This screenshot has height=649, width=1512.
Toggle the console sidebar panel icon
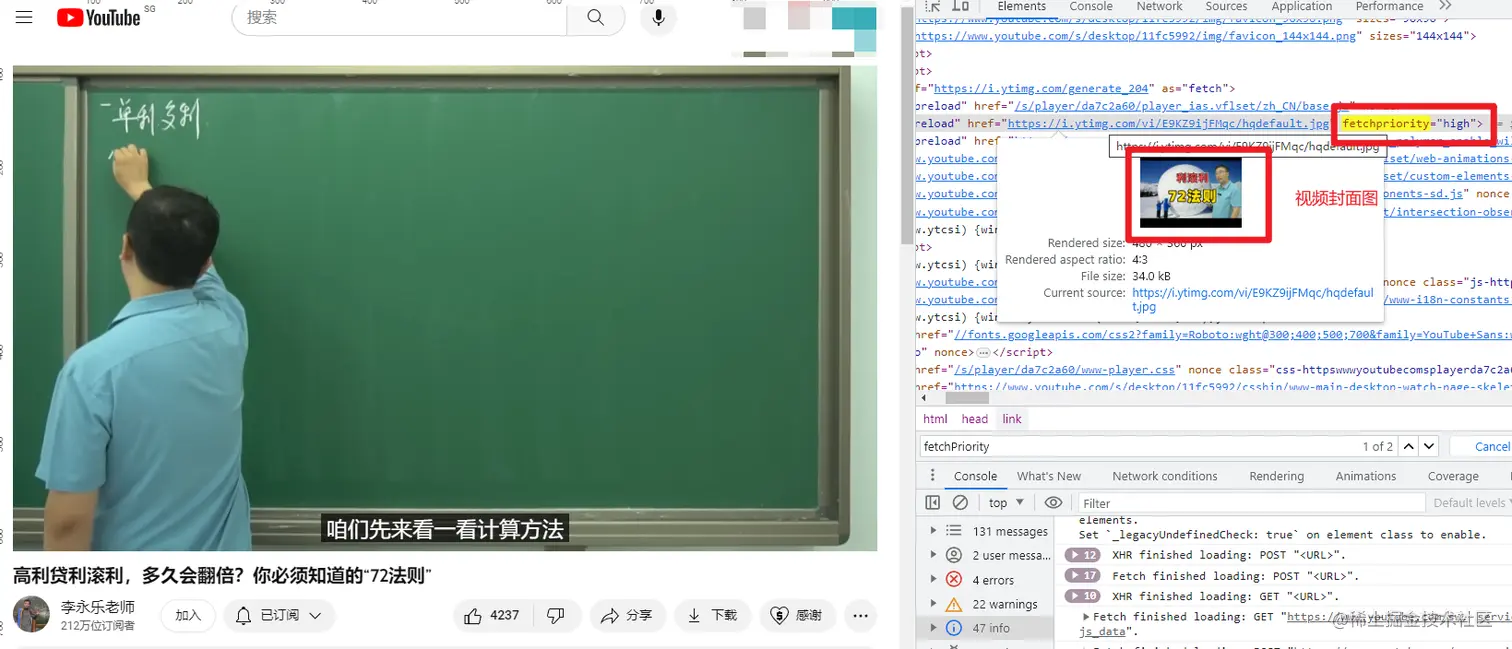[932, 503]
